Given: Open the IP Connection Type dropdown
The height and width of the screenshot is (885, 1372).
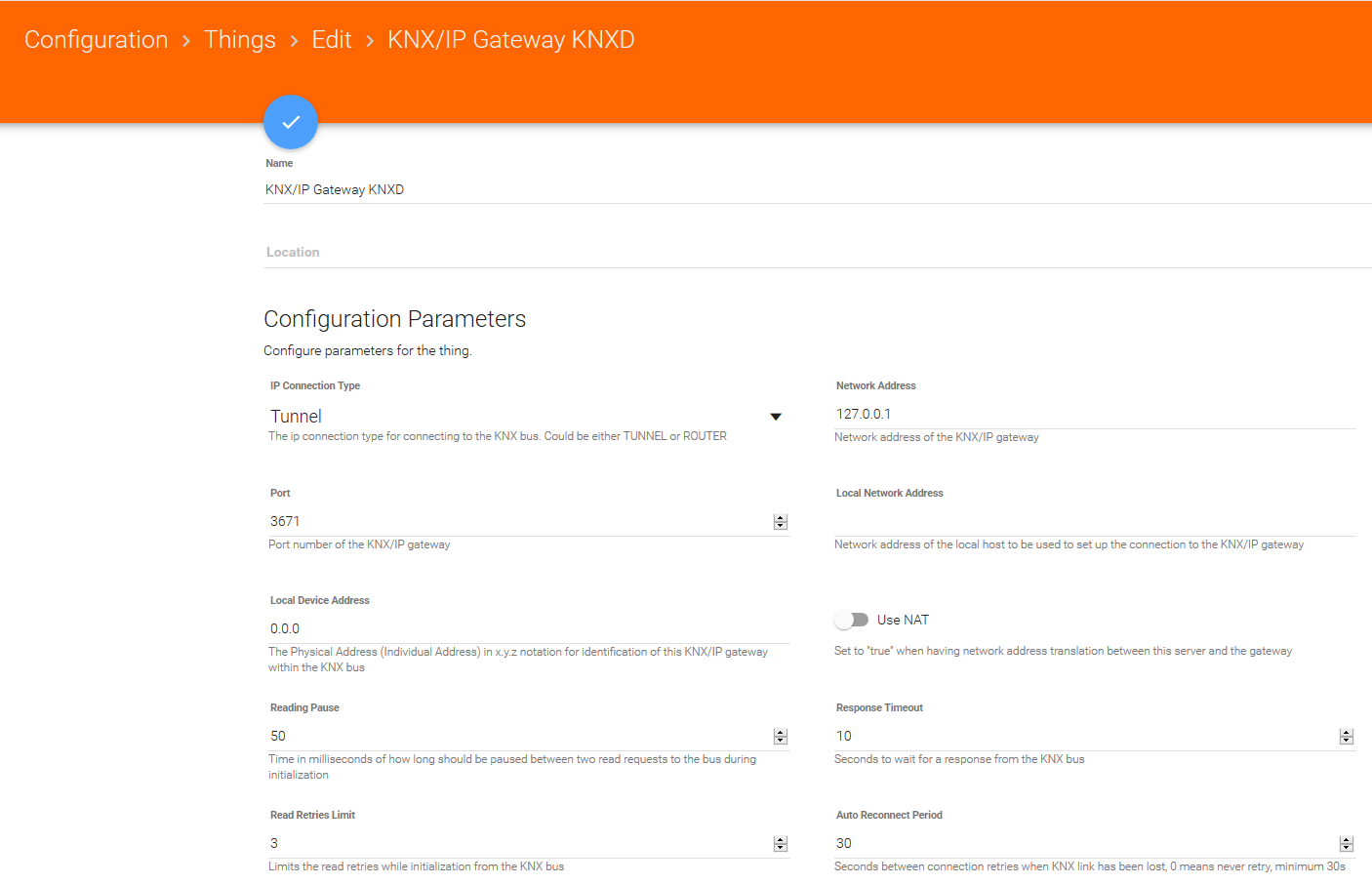Looking at the screenshot, I should [x=527, y=417].
